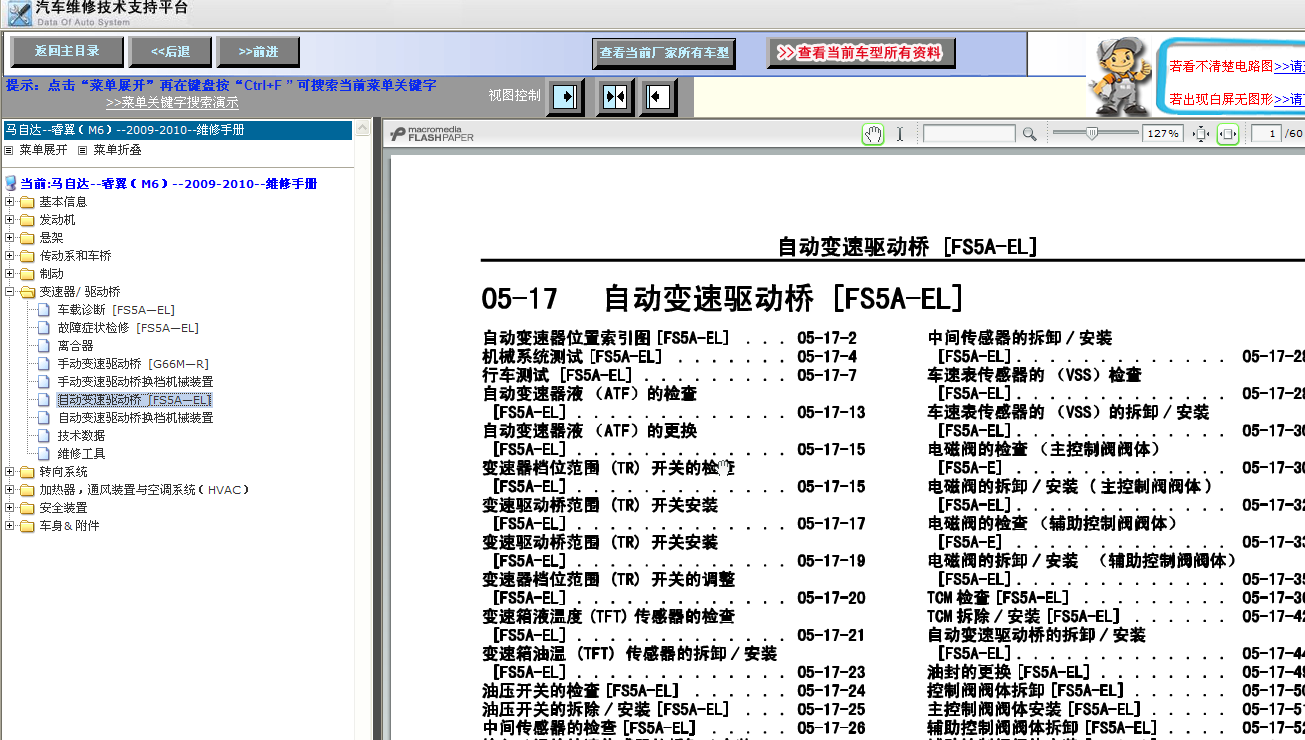Expand the 发动机 plus sign
The image size is (1305, 740).
[x=9, y=220]
